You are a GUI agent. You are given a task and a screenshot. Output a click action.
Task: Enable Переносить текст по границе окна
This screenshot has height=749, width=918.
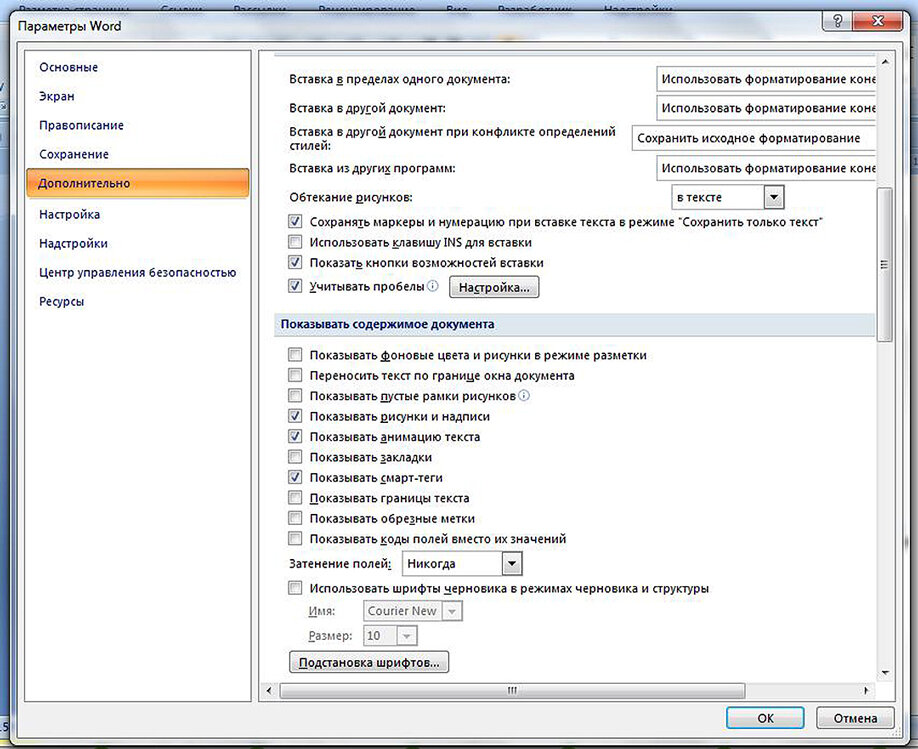(x=295, y=375)
